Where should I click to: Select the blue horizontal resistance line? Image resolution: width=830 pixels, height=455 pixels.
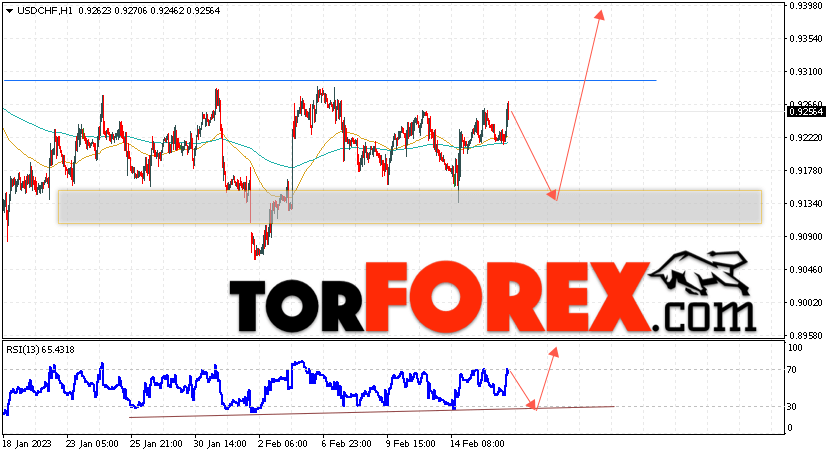tap(330, 80)
